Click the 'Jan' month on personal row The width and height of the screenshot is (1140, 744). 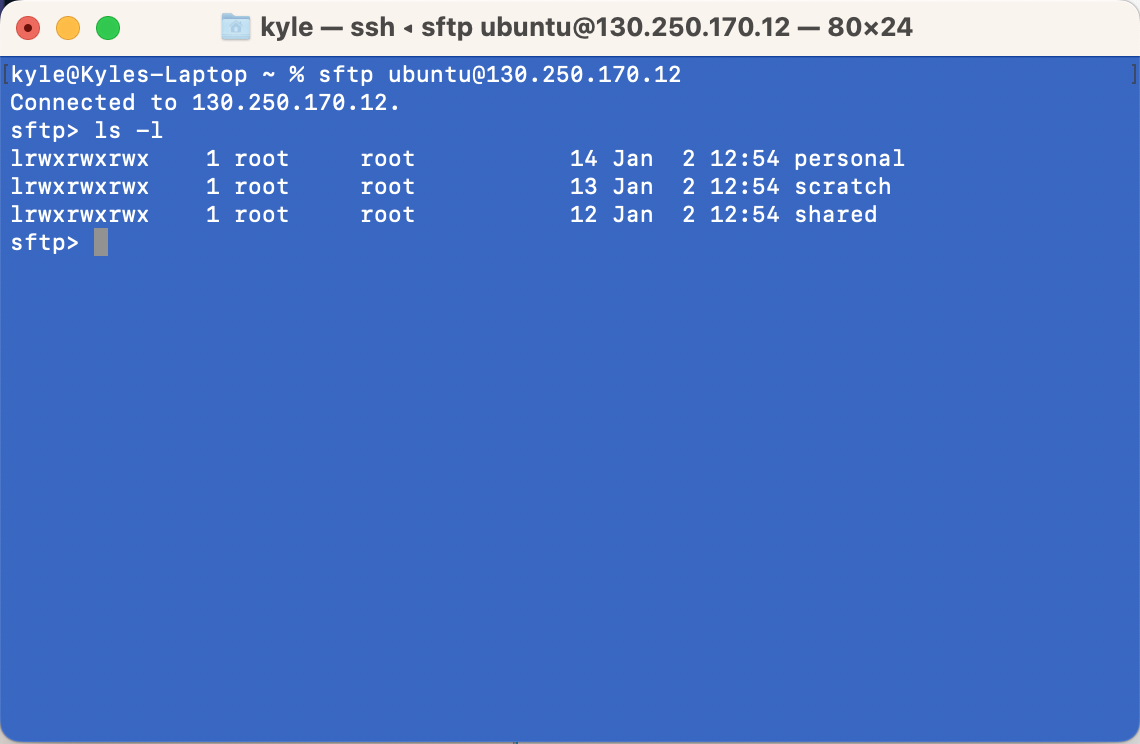[x=633, y=159]
